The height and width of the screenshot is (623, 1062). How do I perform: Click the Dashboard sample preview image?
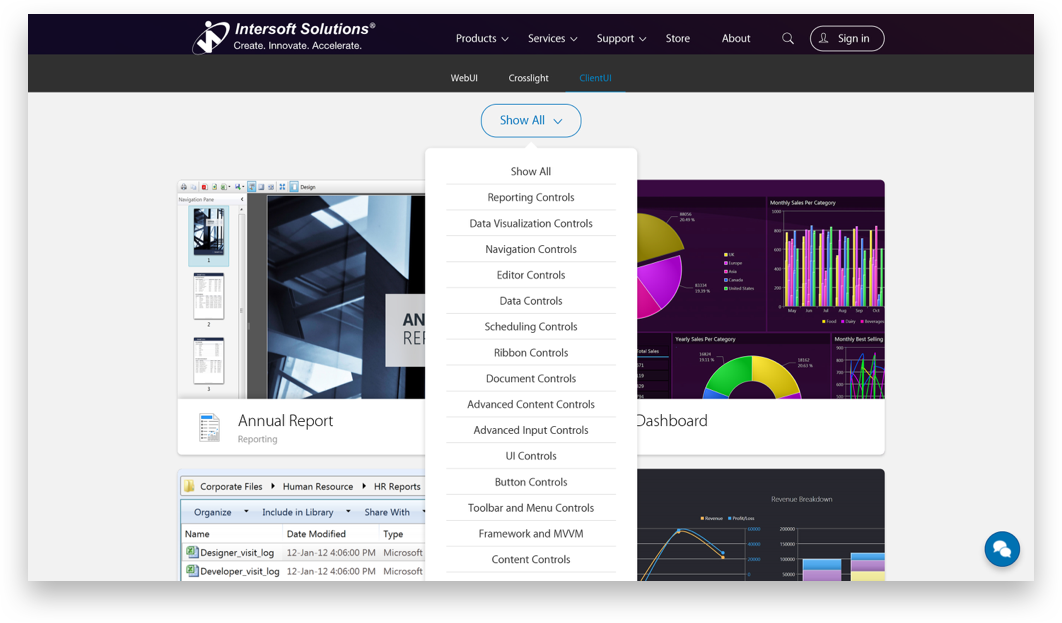pos(761,289)
